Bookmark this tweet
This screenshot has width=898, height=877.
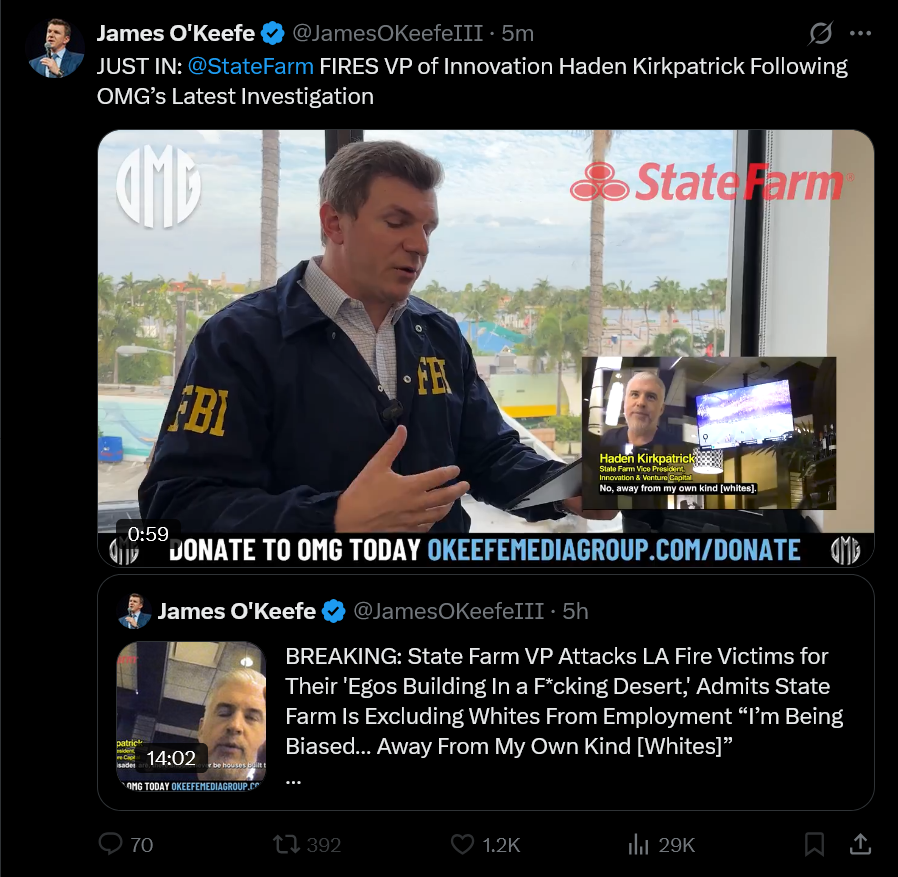[x=814, y=844]
